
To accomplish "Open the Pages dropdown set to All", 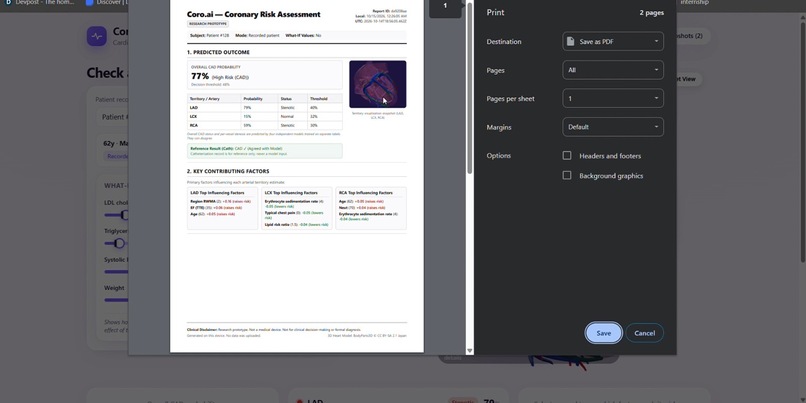I will coord(613,70).
